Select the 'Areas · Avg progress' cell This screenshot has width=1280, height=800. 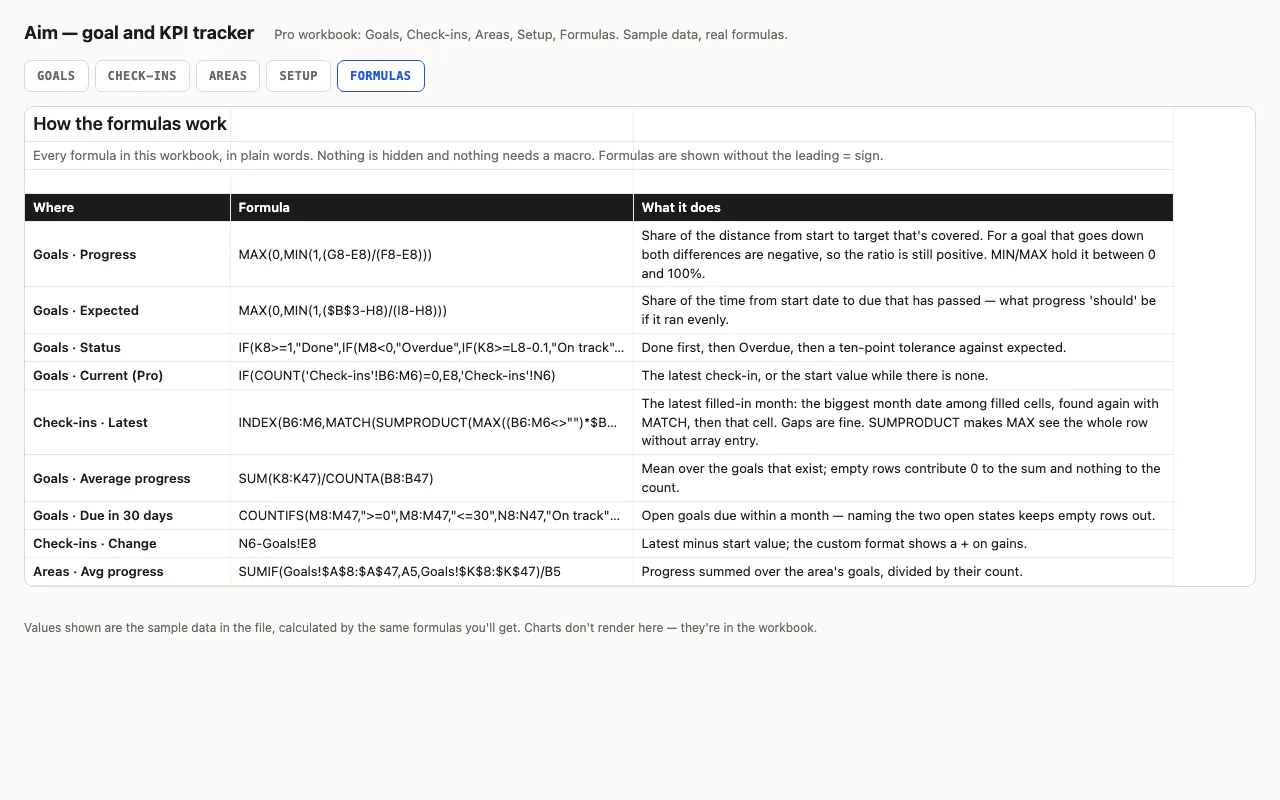pos(128,572)
